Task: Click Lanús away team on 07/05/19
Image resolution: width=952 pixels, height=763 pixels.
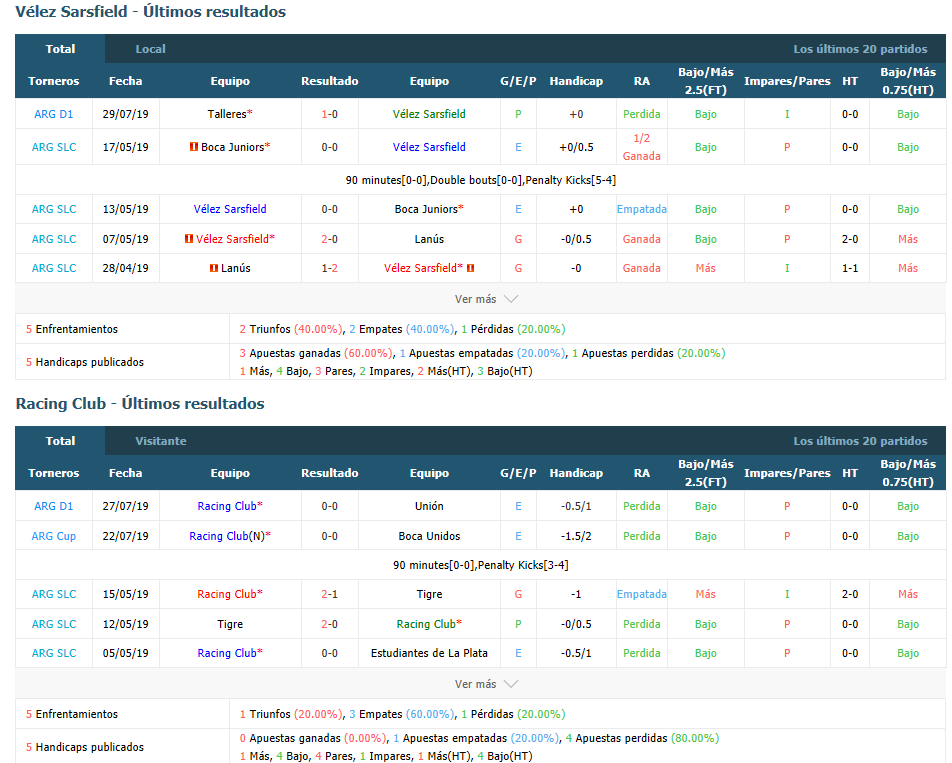Action: click(x=429, y=239)
